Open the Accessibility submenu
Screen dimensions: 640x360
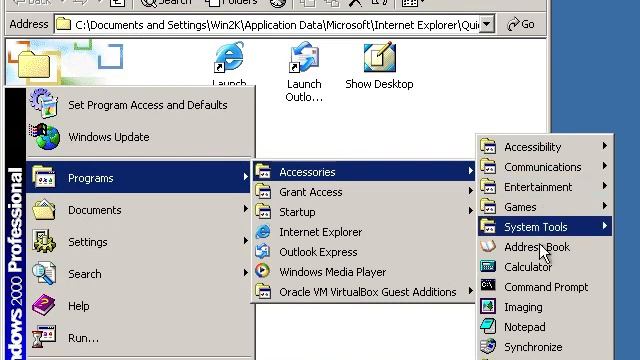pyautogui.click(x=545, y=147)
